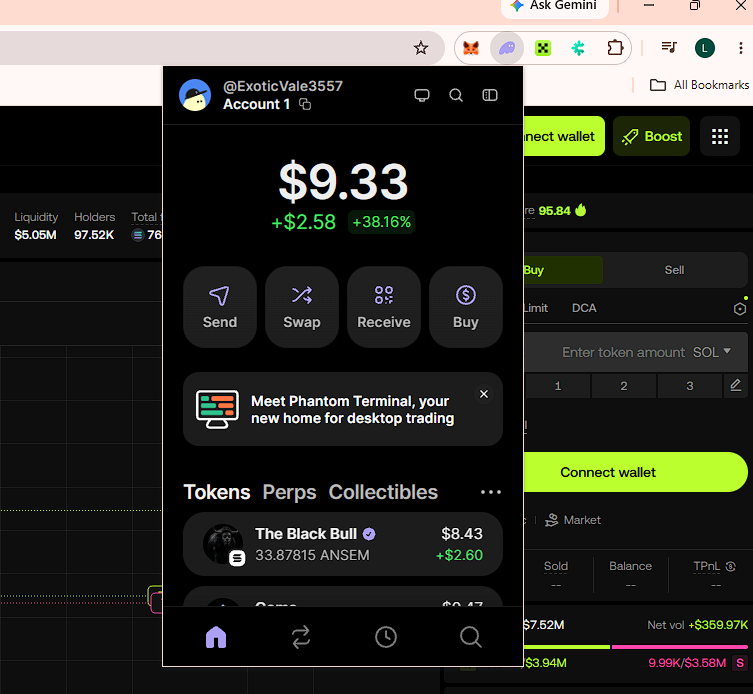Open The Black Bull token row
This screenshot has height=694, width=753.
(343, 544)
